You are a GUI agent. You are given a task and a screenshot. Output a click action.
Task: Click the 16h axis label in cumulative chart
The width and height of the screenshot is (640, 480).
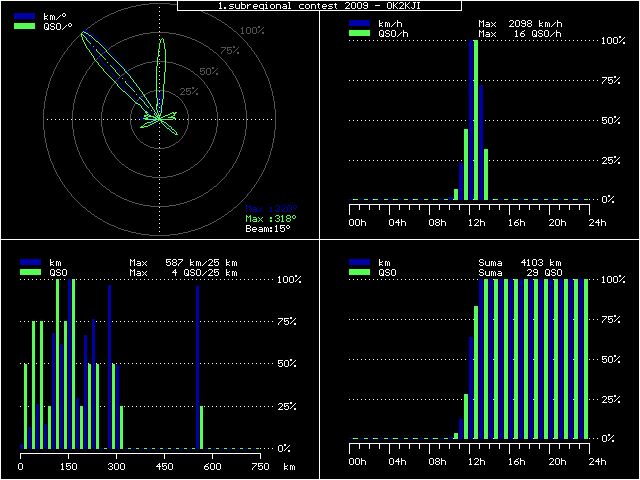(x=517, y=462)
